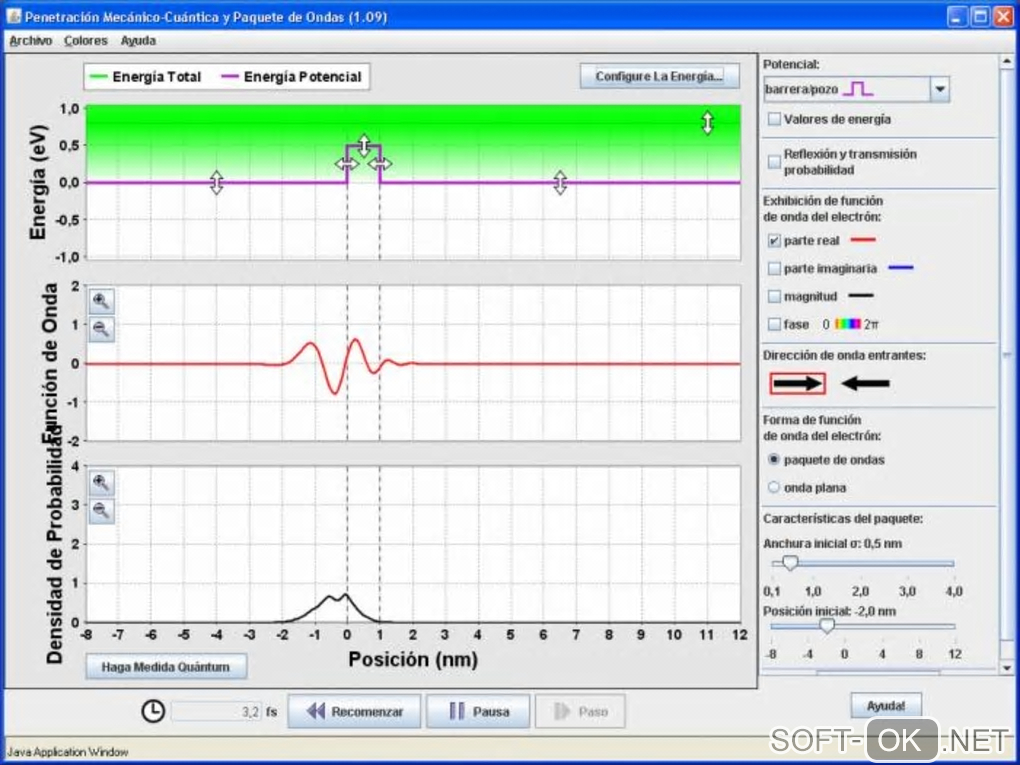Click the Anchura inicial slider thumb
Screen dimensions: 1020x765
(x=790, y=563)
